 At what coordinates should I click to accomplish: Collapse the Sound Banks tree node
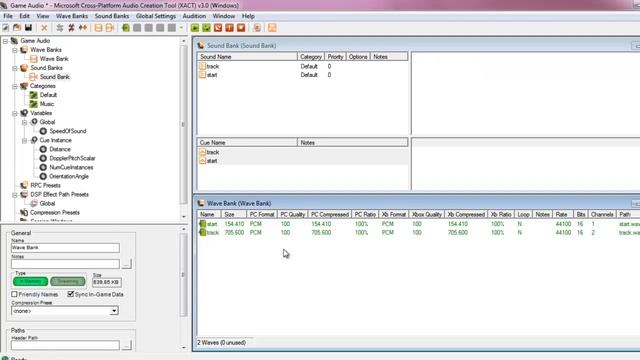coord(15,68)
